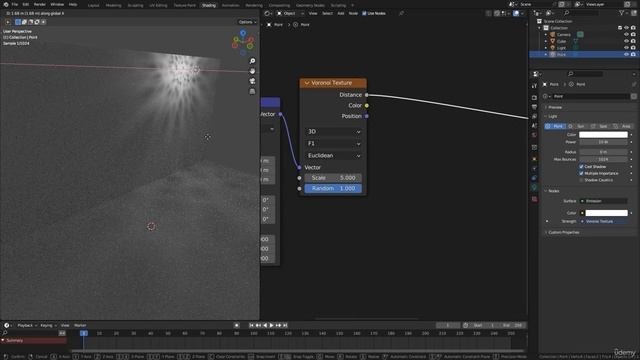
Task: Collapse the Voronoi Texture node chevron
Action: (307, 83)
